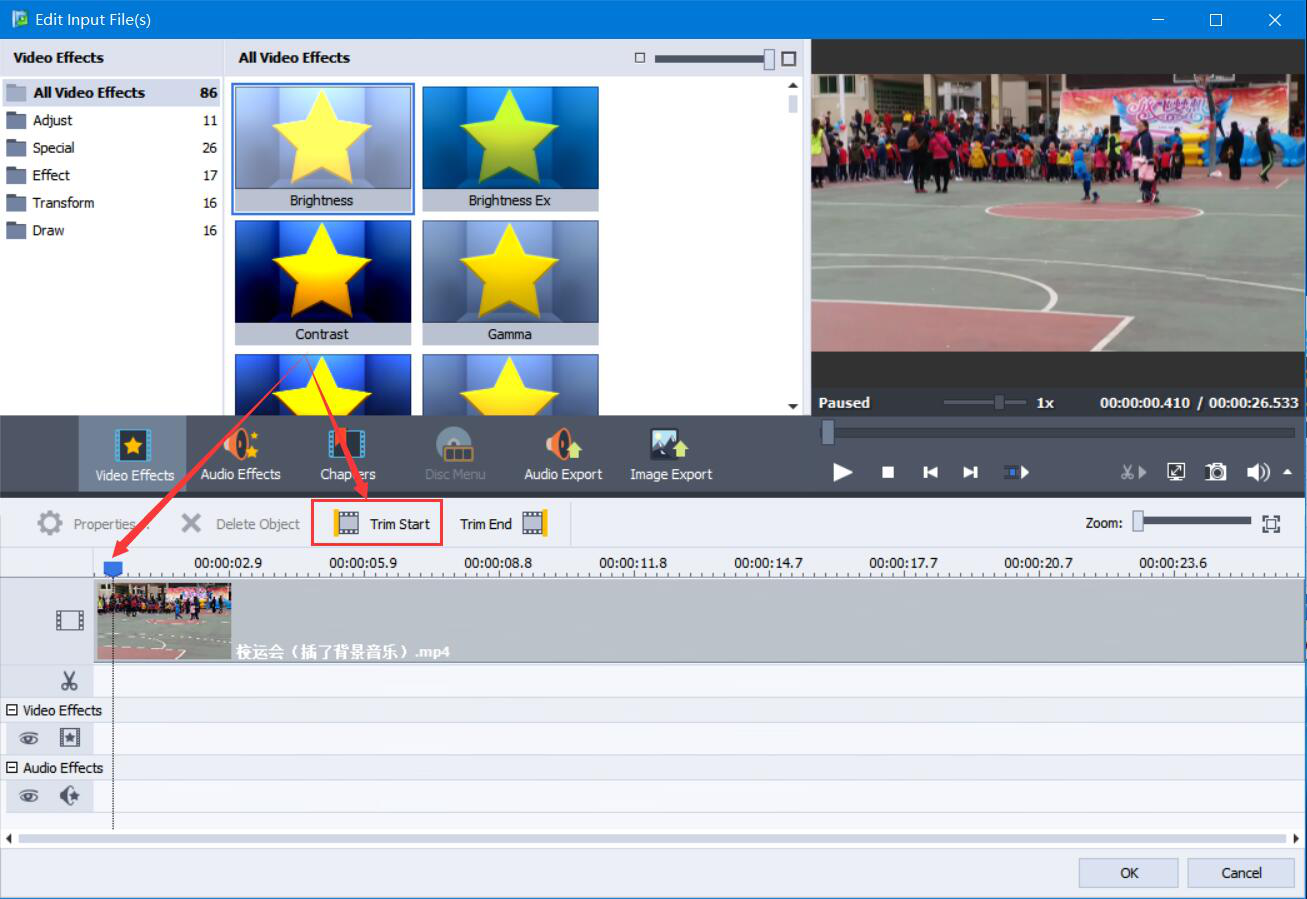
Task: Click the fit-to-window zoom icon
Action: click(1271, 523)
